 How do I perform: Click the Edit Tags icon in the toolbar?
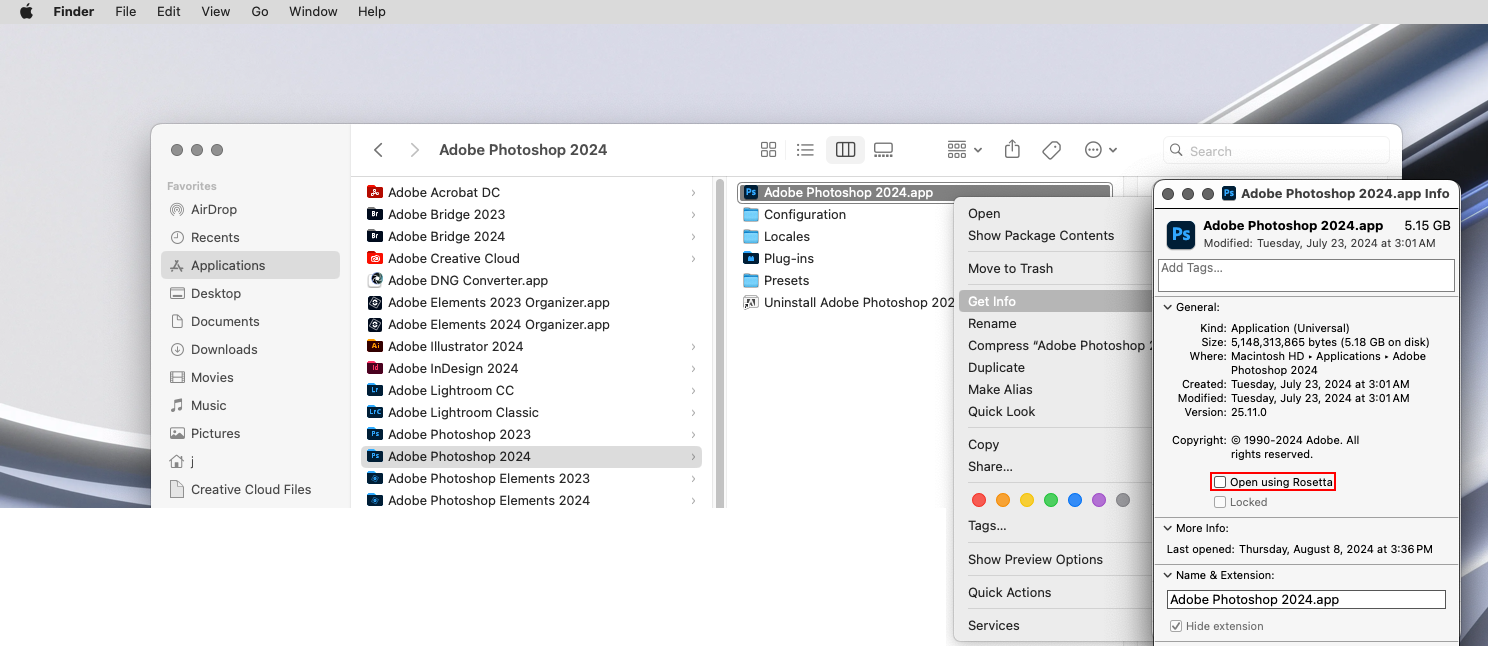(1051, 149)
